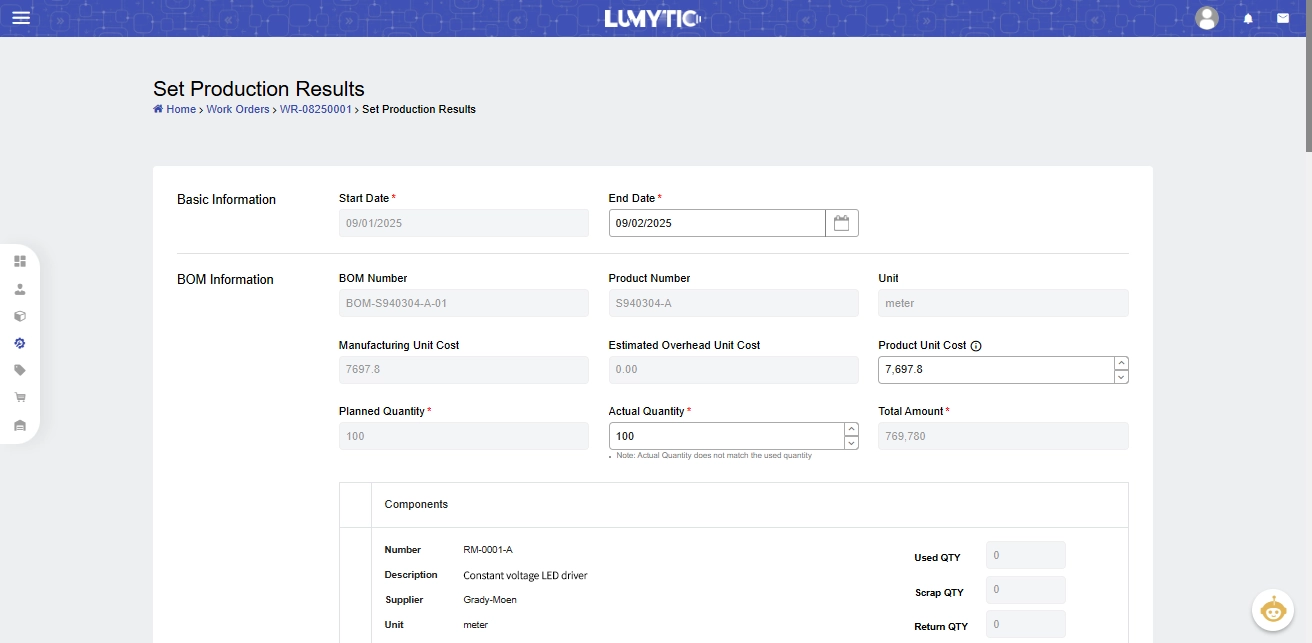Open the shopping cart icon in sidebar
The image size is (1312, 643).
20,397
